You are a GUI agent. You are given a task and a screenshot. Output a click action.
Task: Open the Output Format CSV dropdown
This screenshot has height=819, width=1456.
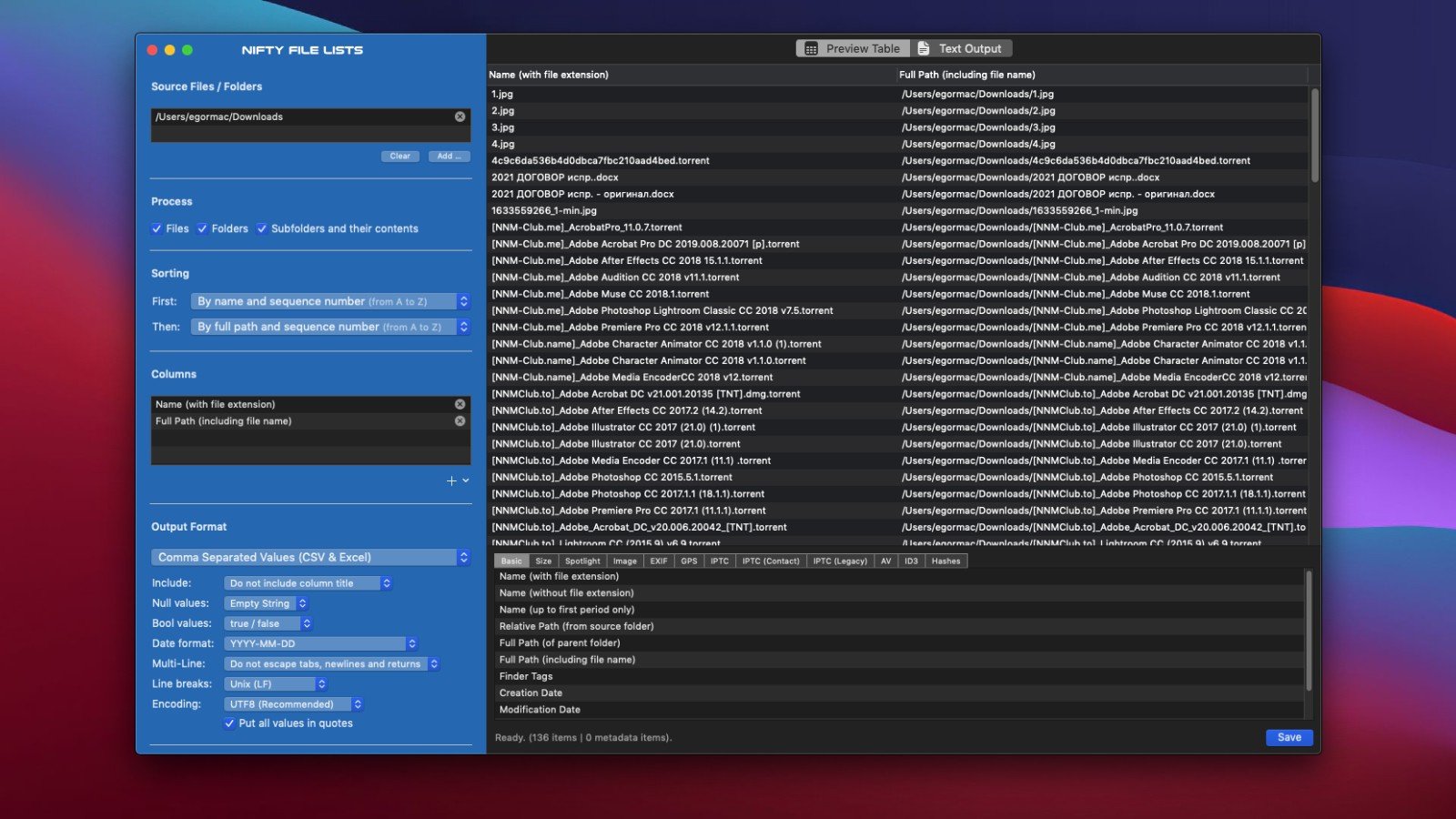[310, 558]
